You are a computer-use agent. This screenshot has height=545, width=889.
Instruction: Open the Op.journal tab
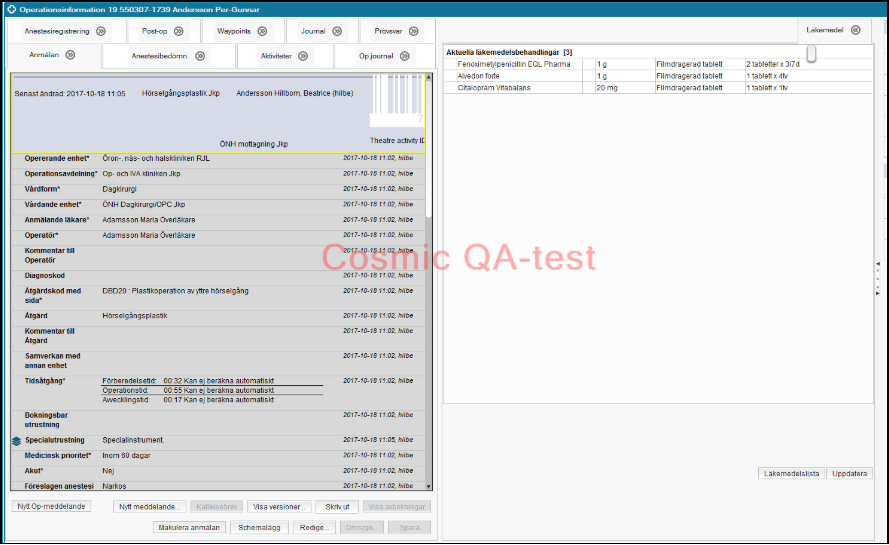375,56
